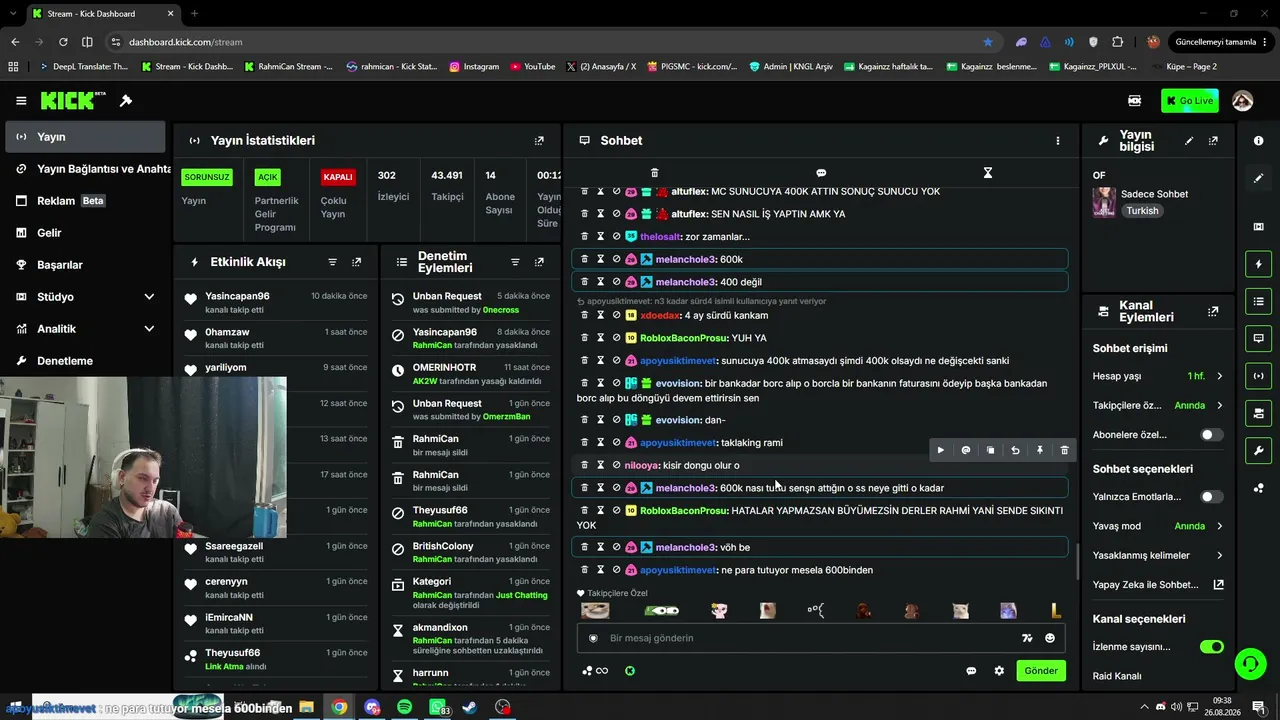
Task: Click the trash icon below the Sohbet header
Action: [x=654, y=173]
